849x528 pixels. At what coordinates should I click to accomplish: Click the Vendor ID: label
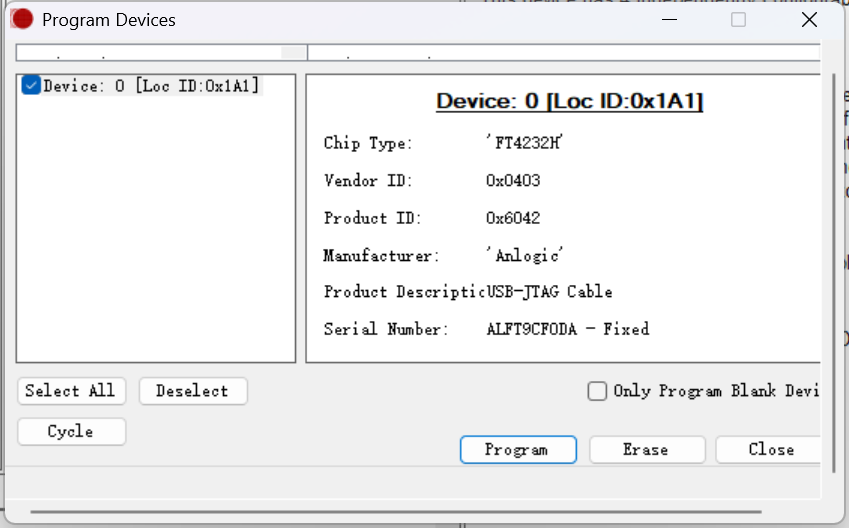click(368, 180)
